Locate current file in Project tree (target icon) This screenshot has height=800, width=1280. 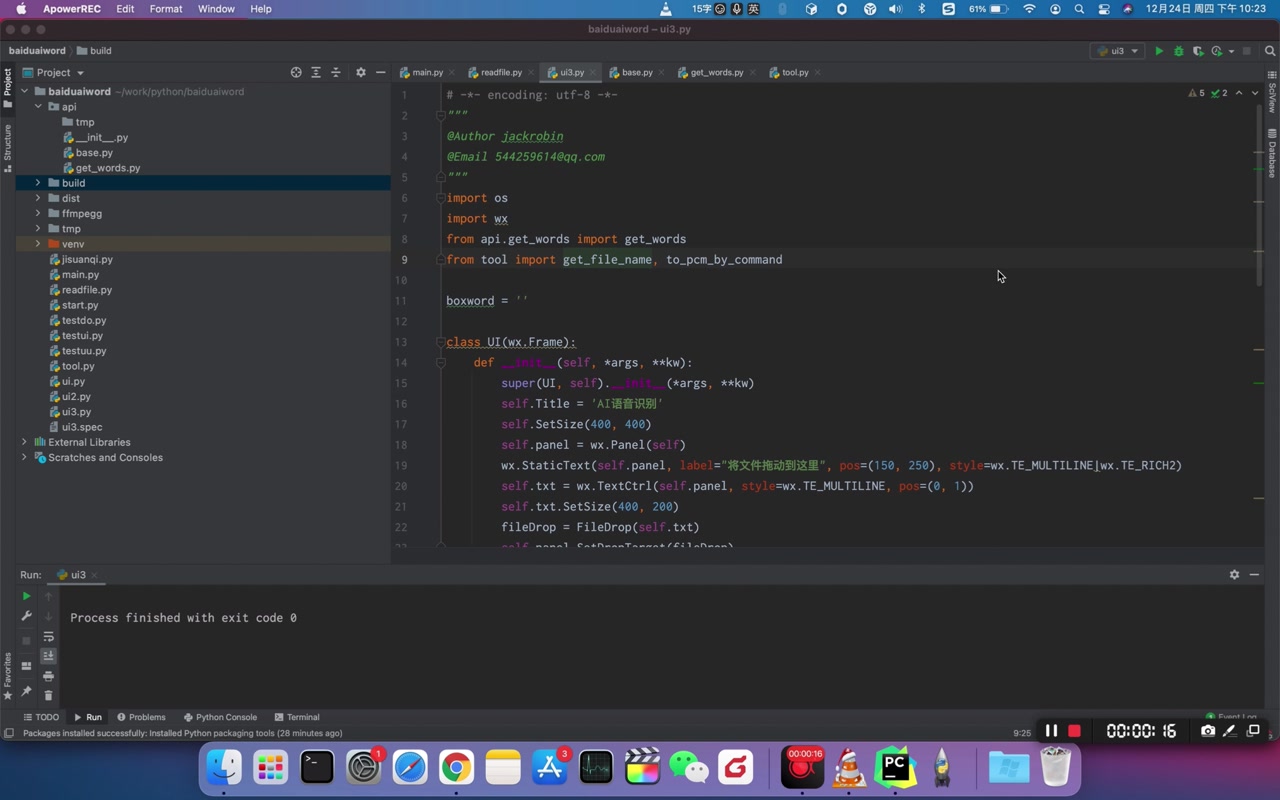pyautogui.click(x=296, y=73)
